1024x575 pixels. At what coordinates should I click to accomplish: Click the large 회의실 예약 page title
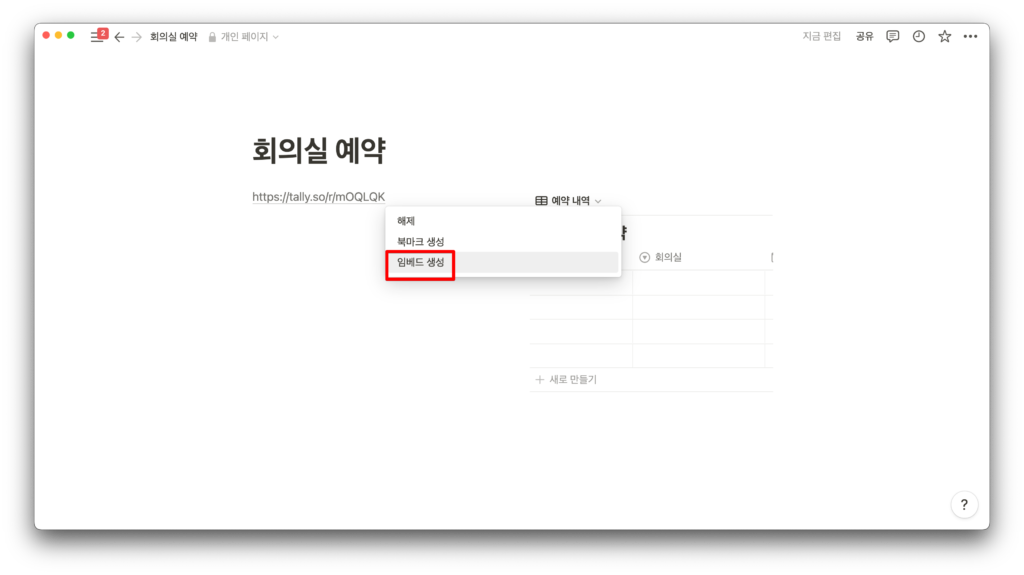319,151
